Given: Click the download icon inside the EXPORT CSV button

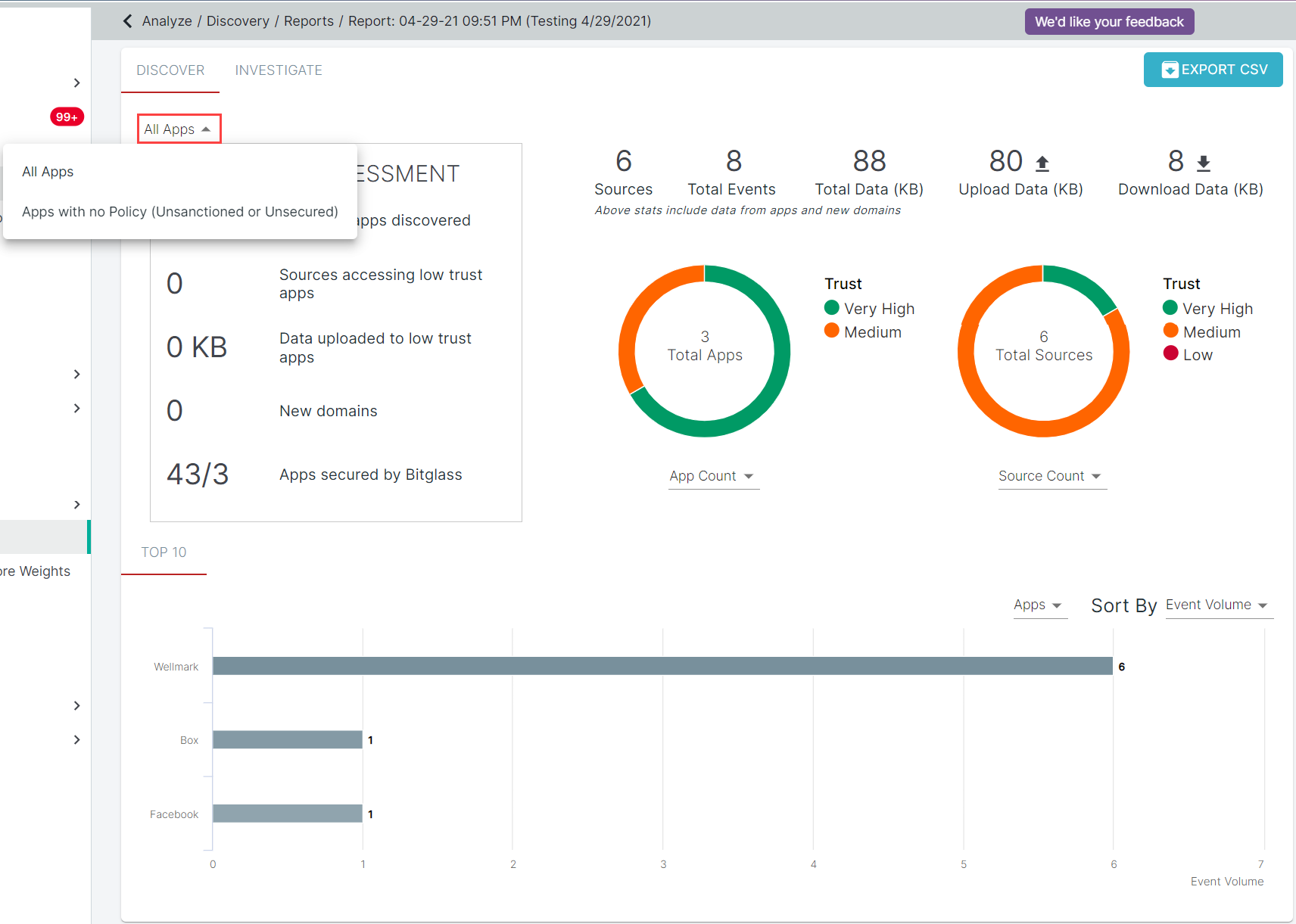Looking at the screenshot, I should (1170, 70).
